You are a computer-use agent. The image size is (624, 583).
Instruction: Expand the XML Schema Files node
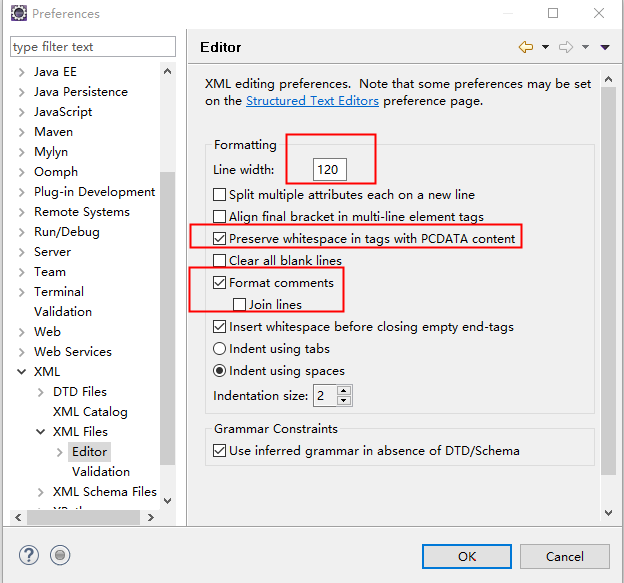point(41,492)
